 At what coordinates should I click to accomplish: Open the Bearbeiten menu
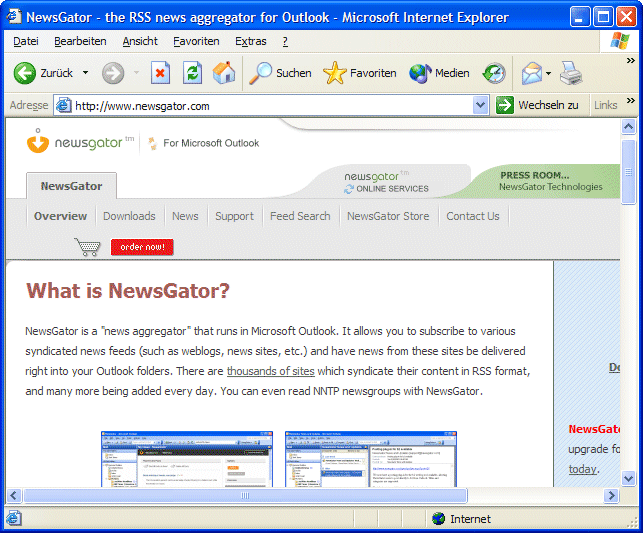pos(80,41)
